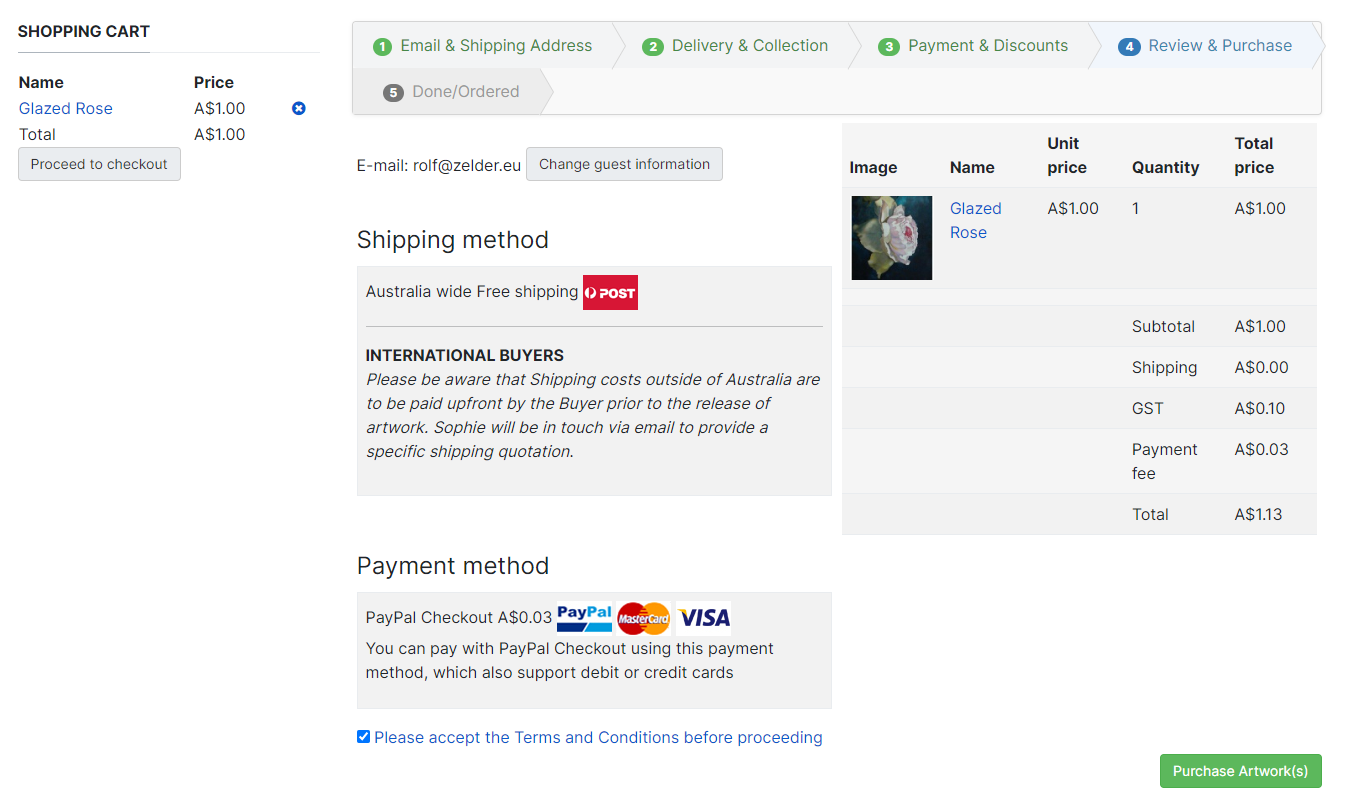Image resolution: width=1363 pixels, height=811 pixels.
Task: Click the PayPal logo icon
Action: pos(584,618)
